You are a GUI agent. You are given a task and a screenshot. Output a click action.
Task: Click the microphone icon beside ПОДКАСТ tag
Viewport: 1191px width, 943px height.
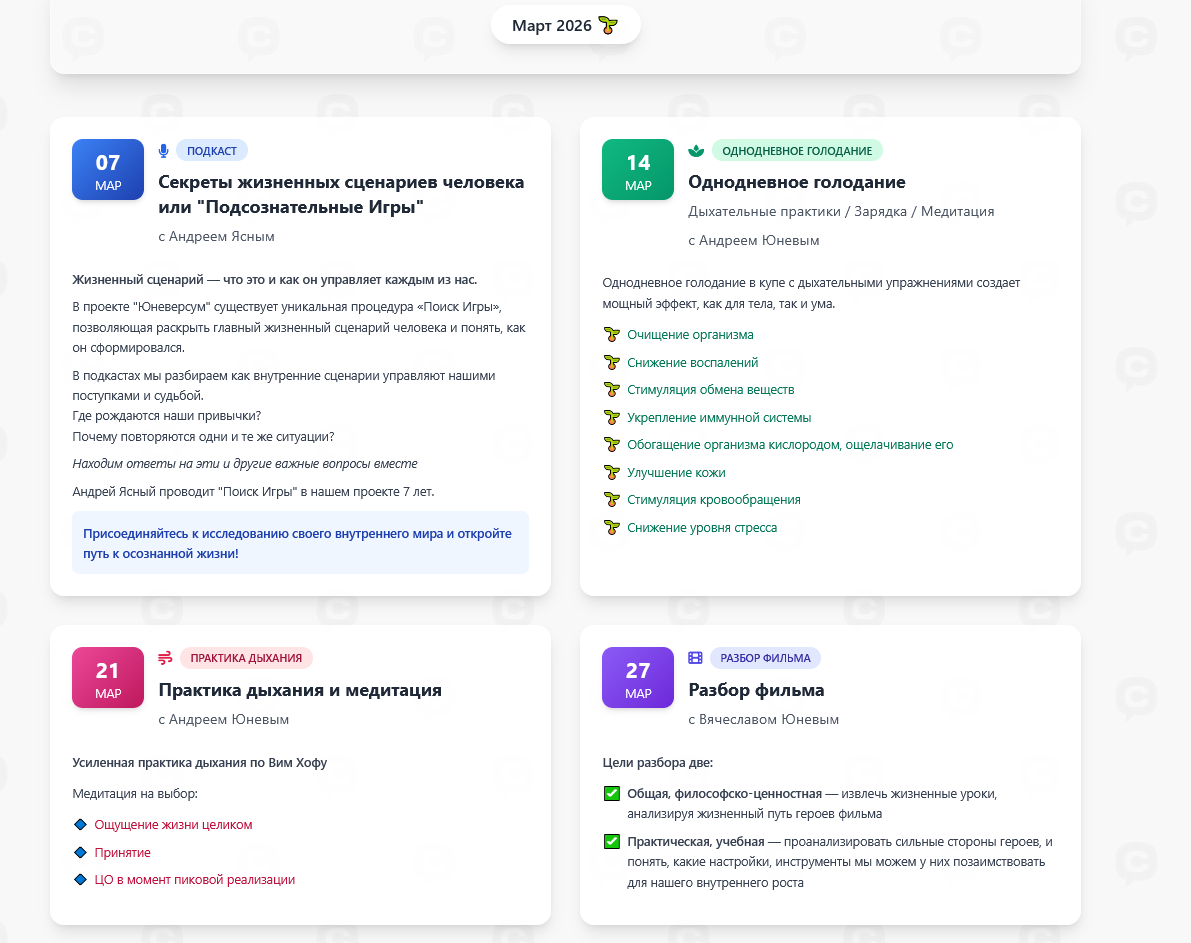pyautogui.click(x=164, y=151)
